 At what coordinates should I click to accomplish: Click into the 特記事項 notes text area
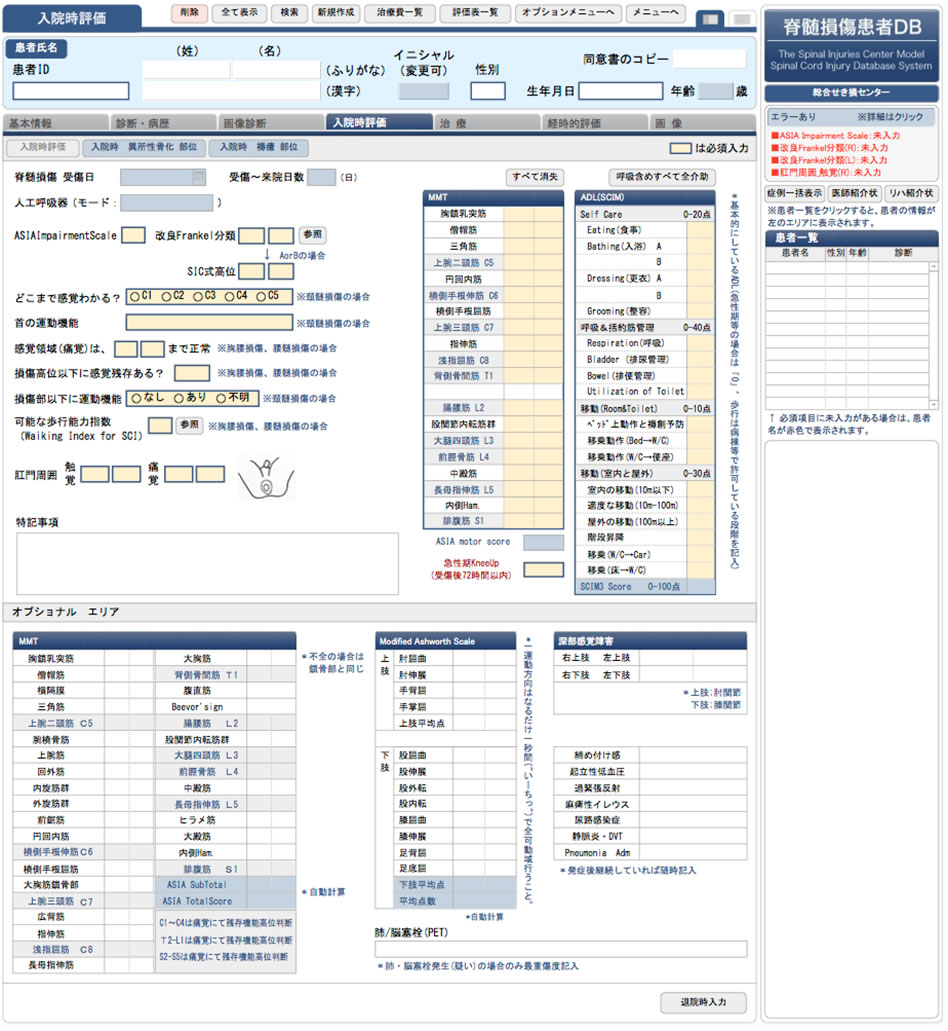[207, 563]
